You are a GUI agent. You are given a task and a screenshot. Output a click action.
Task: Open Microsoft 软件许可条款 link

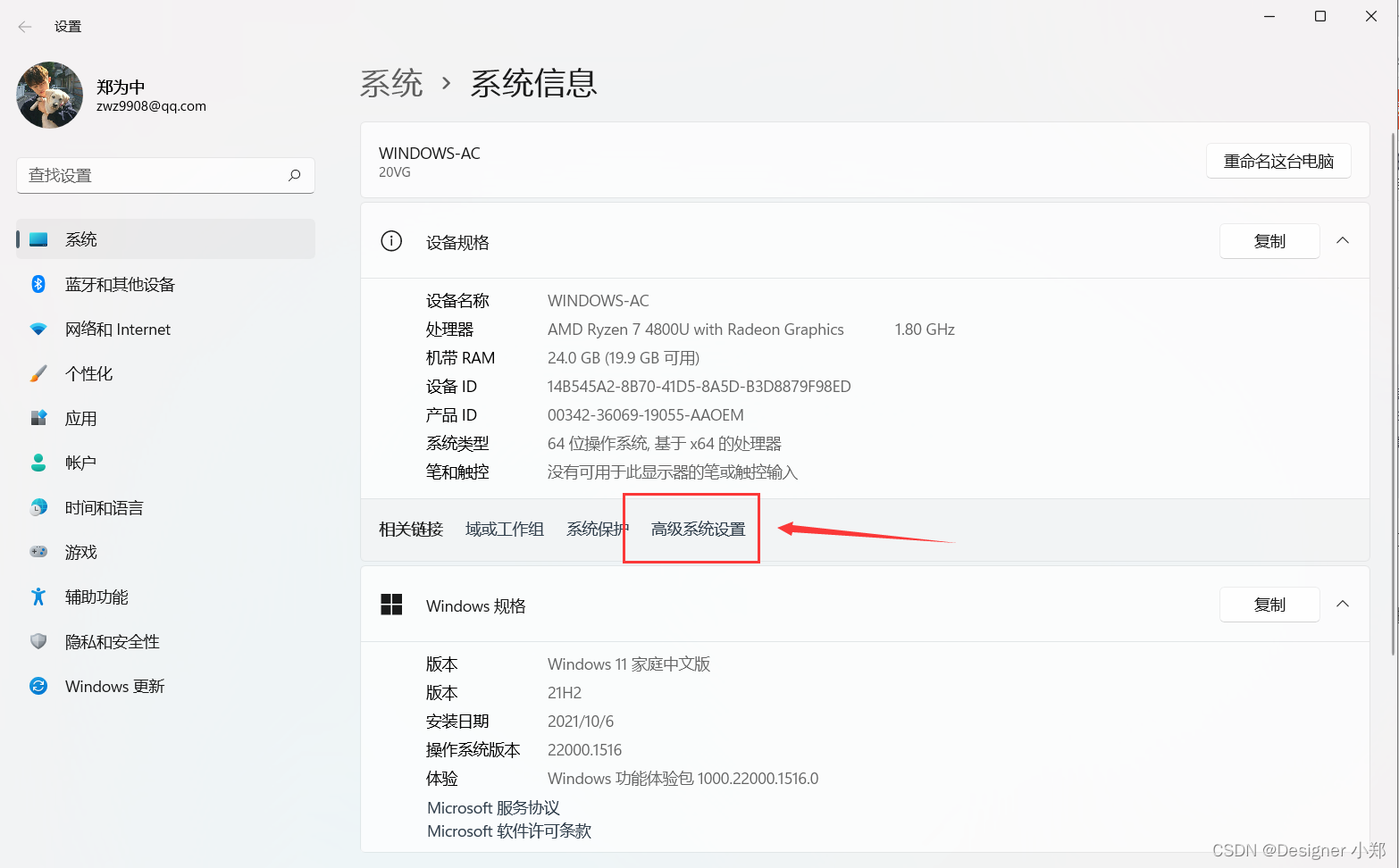509,831
